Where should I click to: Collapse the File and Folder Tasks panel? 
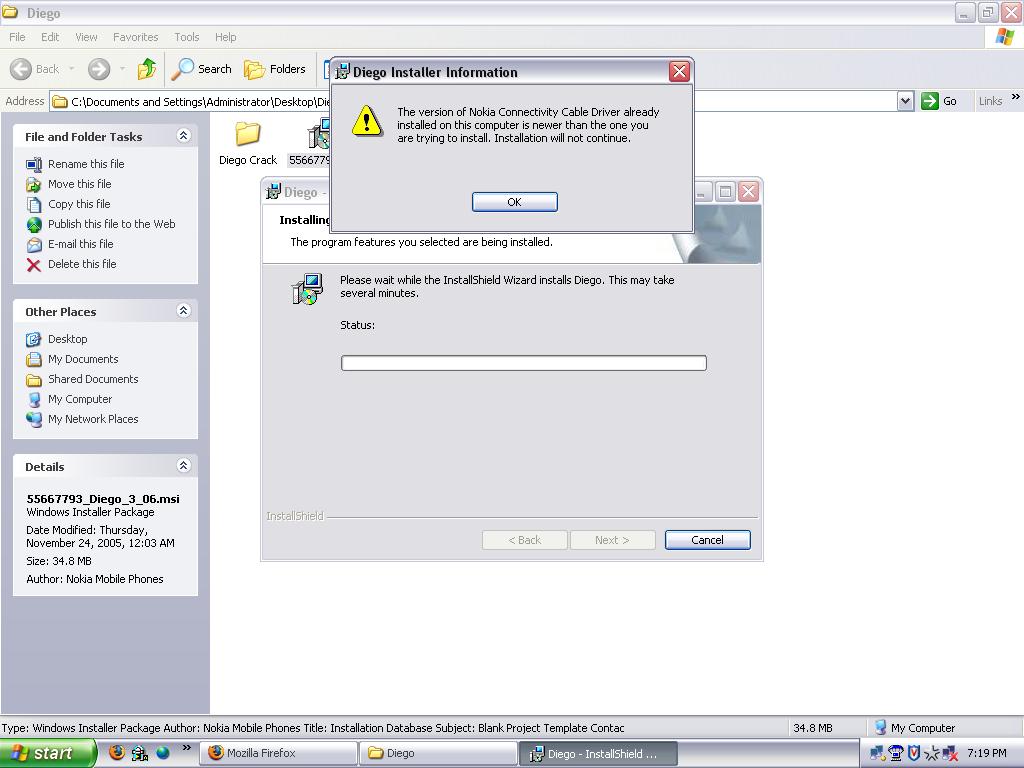coord(184,136)
